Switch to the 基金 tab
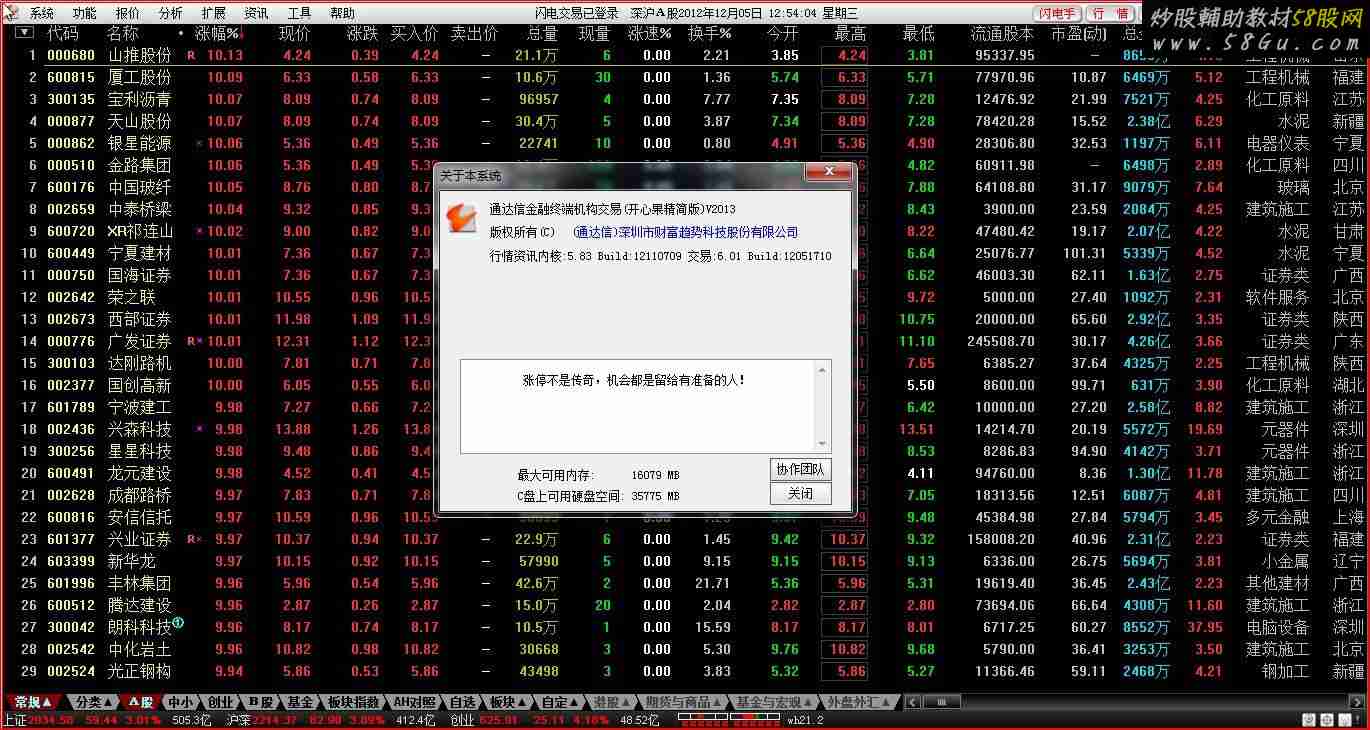Viewport: 1370px width, 730px height. [300, 702]
